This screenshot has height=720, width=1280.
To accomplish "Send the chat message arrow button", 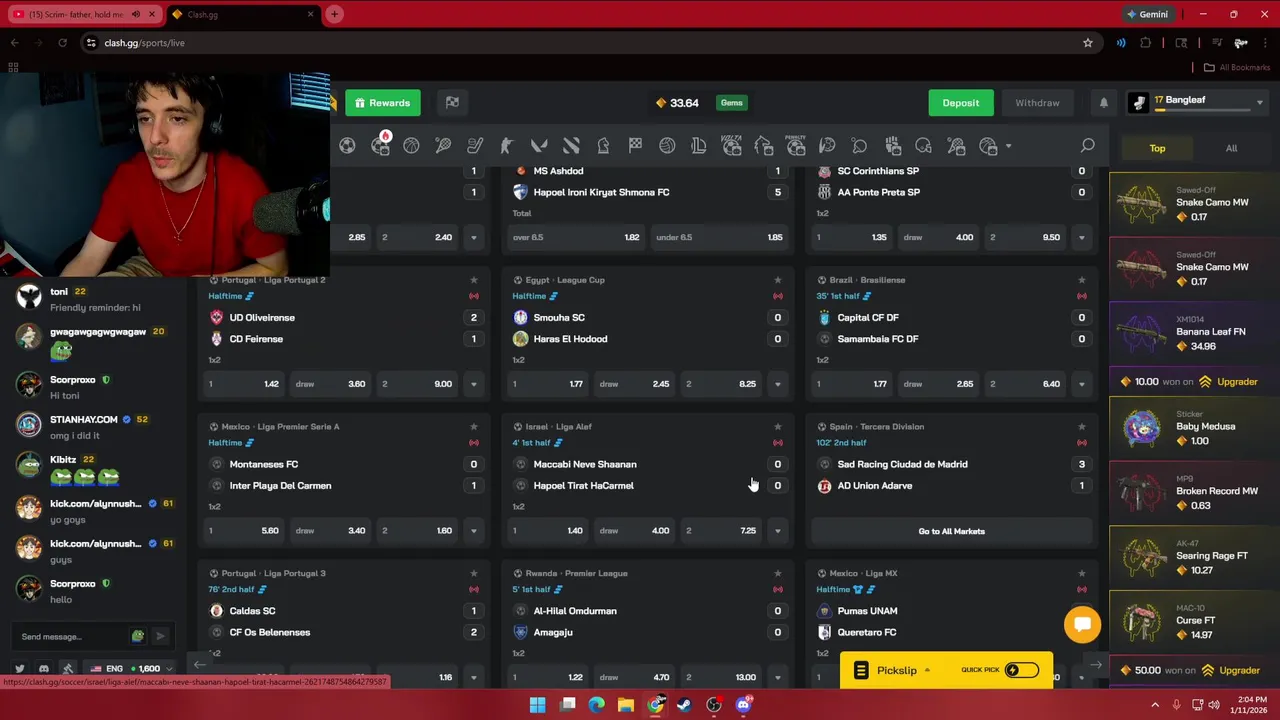I will [160, 636].
